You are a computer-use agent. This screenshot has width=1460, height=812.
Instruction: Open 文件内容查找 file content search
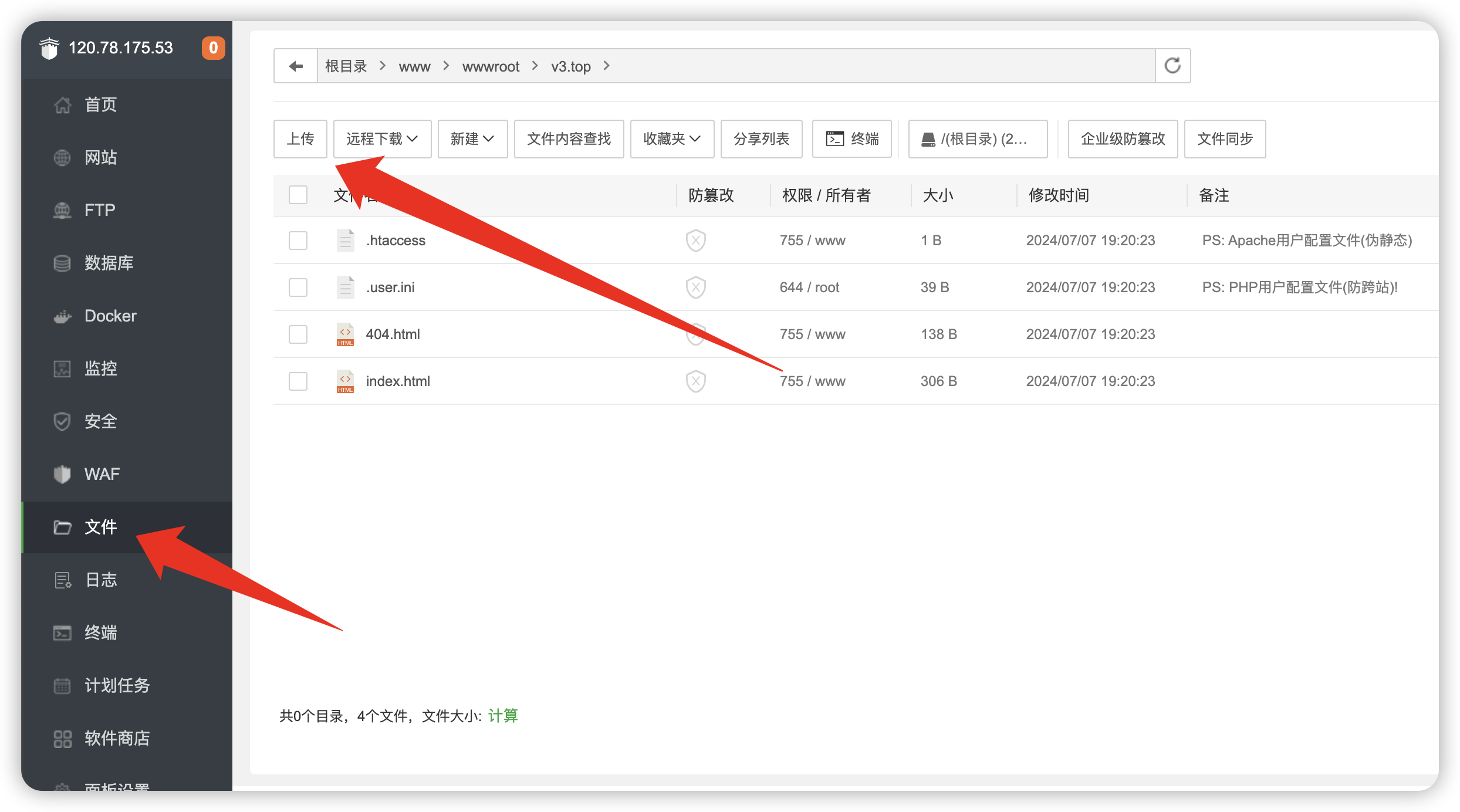tap(569, 139)
